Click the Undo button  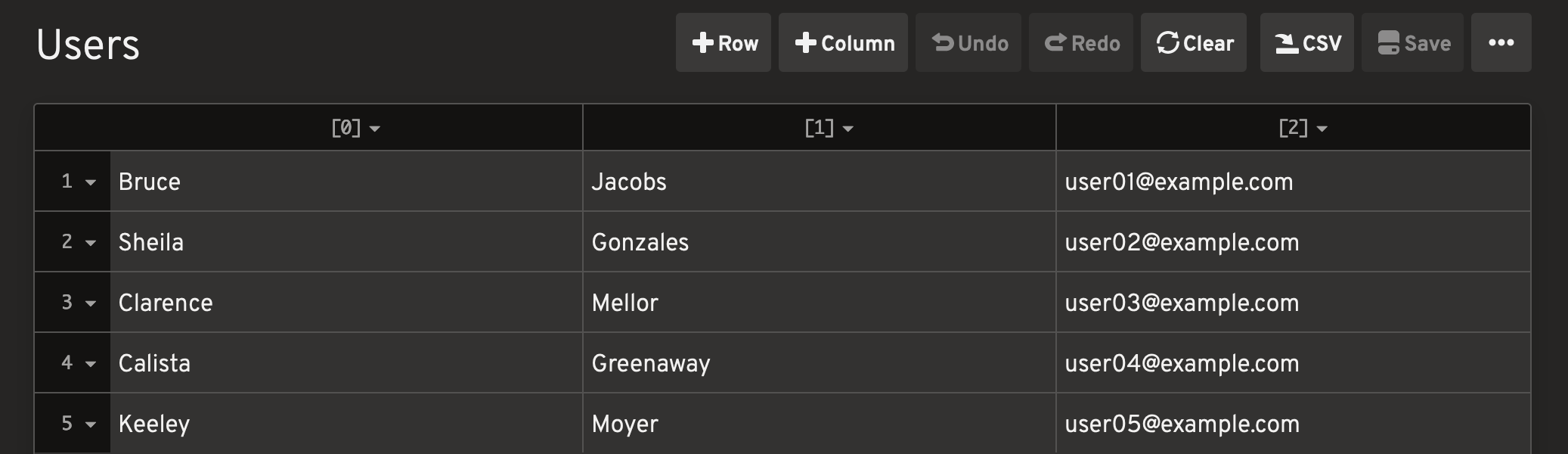(968, 43)
